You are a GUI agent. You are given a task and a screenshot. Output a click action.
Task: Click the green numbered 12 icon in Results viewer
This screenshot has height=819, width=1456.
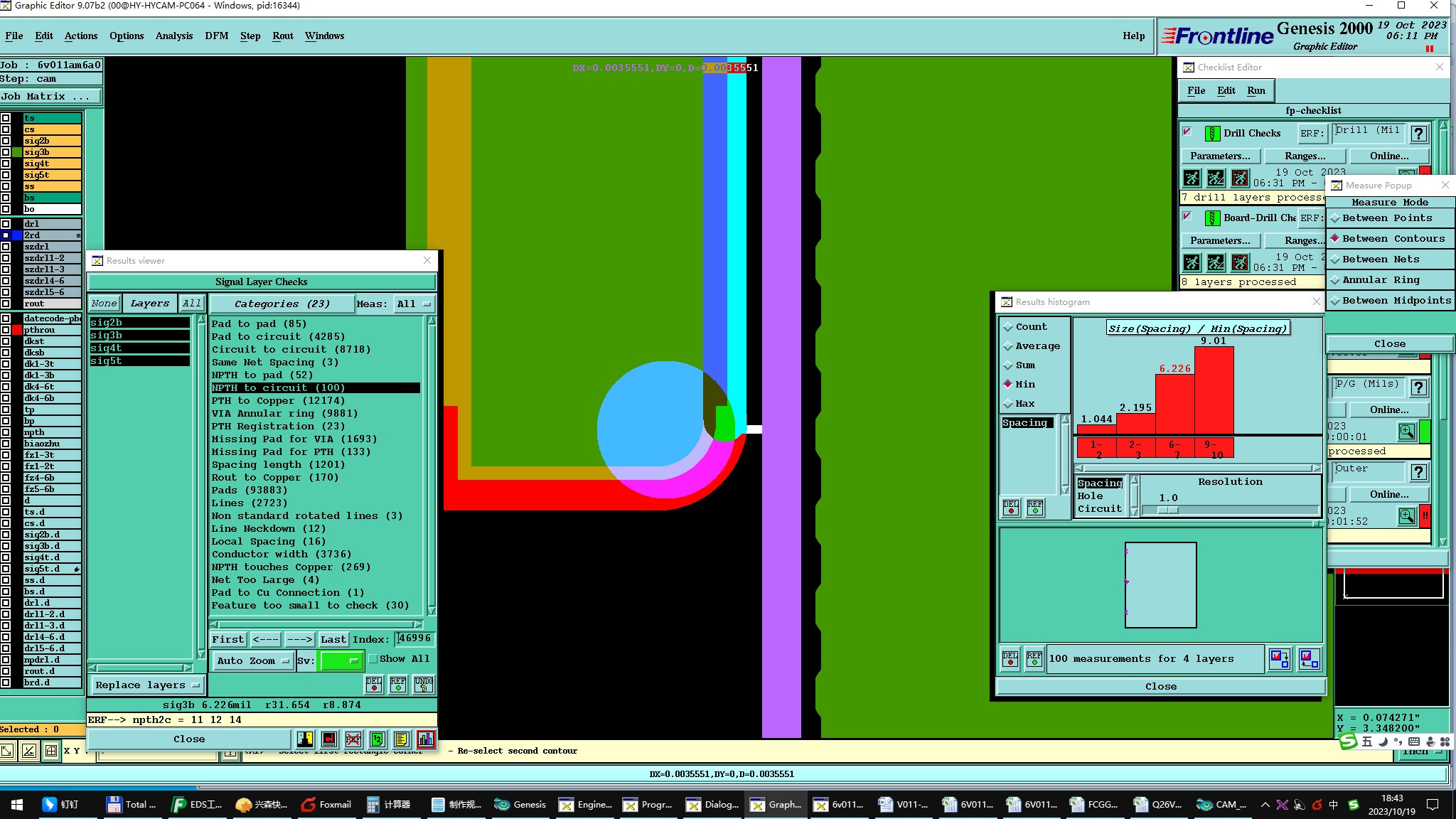[x=377, y=739]
